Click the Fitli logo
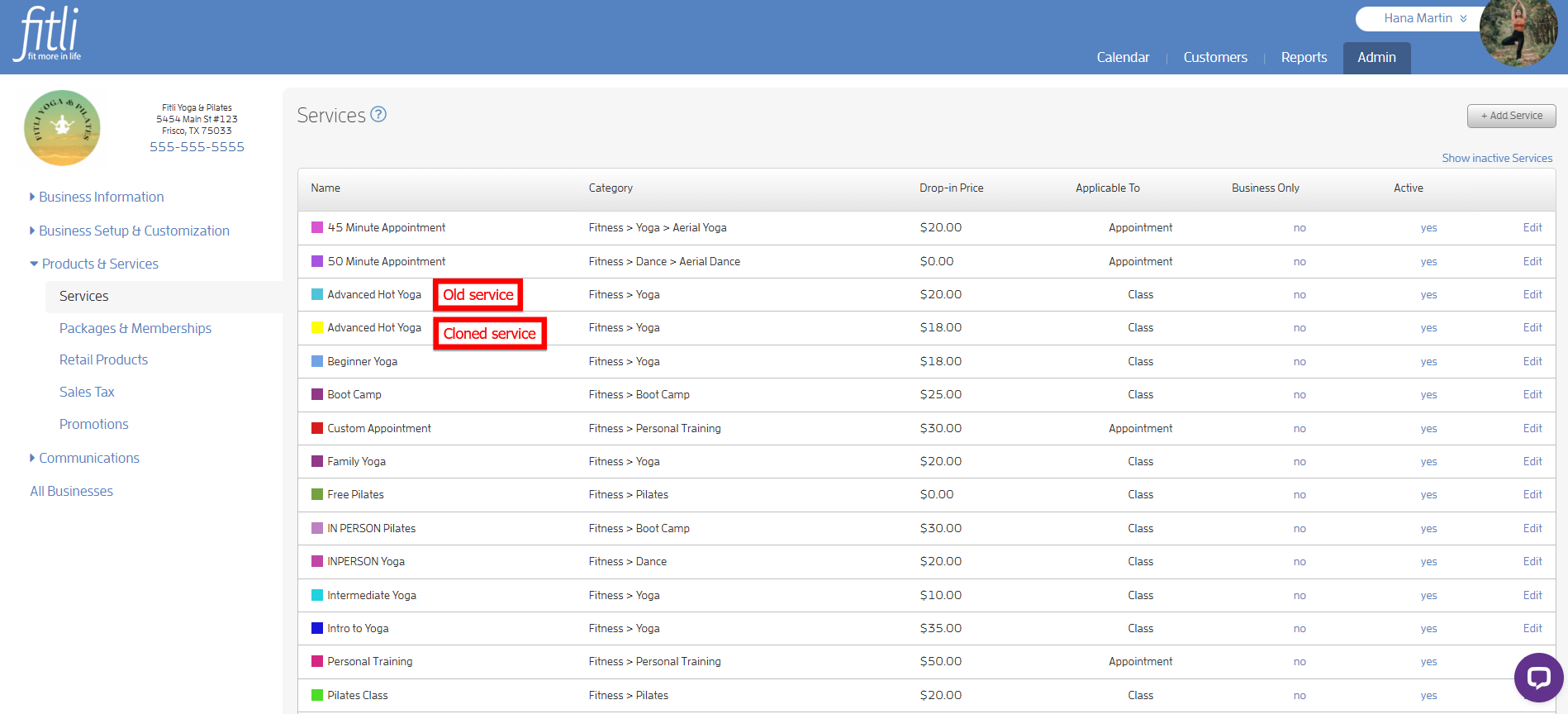Viewport: 1568px width, 714px height. pyautogui.click(x=49, y=33)
